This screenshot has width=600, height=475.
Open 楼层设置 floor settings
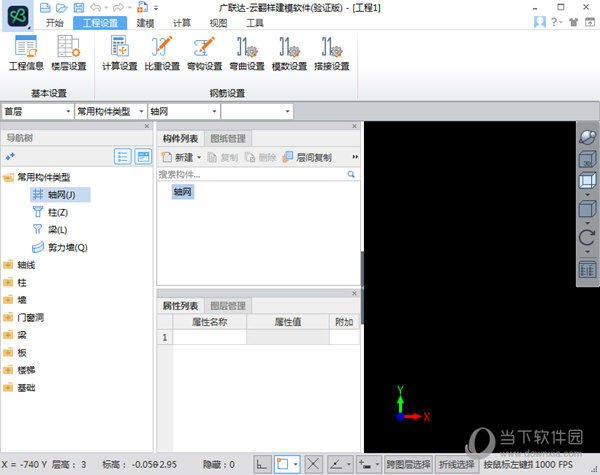click(x=68, y=53)
